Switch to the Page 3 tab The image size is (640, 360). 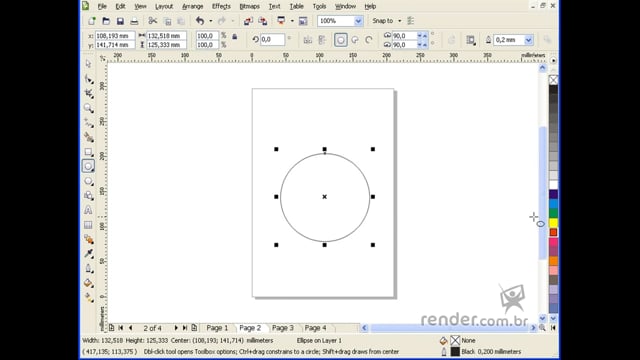(x=283, y=328)
